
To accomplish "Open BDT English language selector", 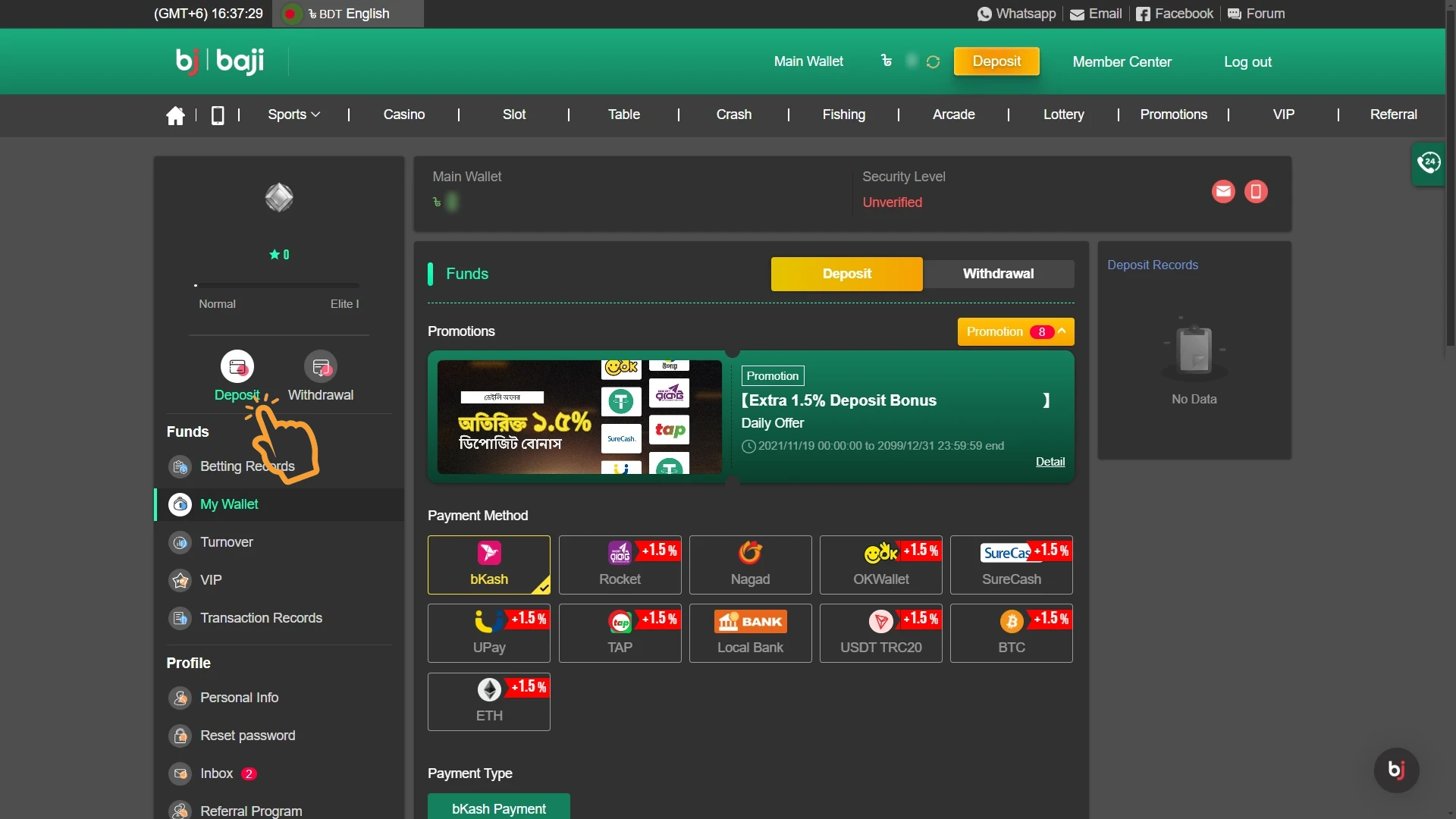I will coord(348,14).
